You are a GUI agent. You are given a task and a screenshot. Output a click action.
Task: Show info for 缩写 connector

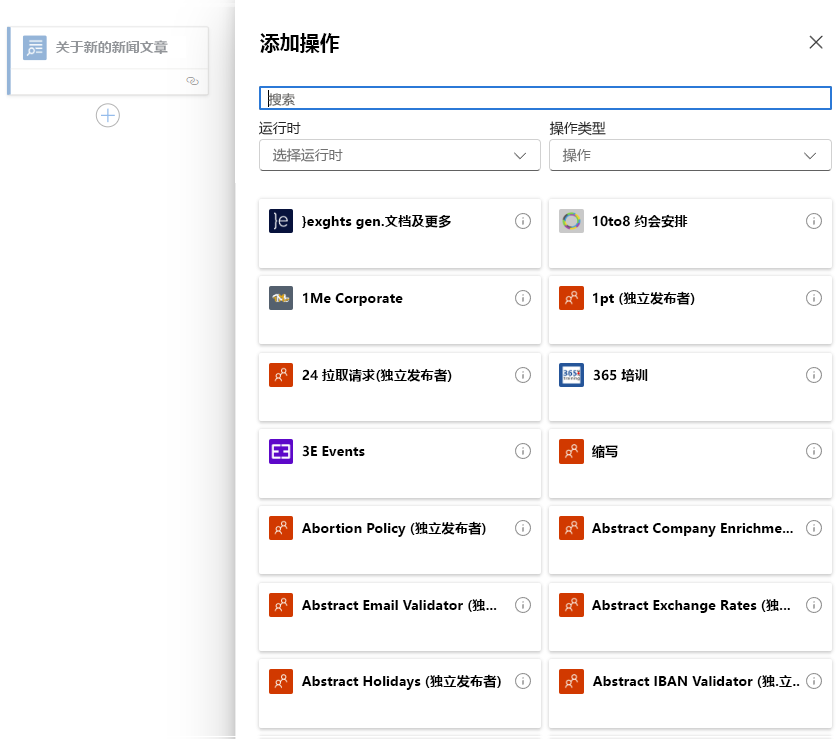coord(814,451)
